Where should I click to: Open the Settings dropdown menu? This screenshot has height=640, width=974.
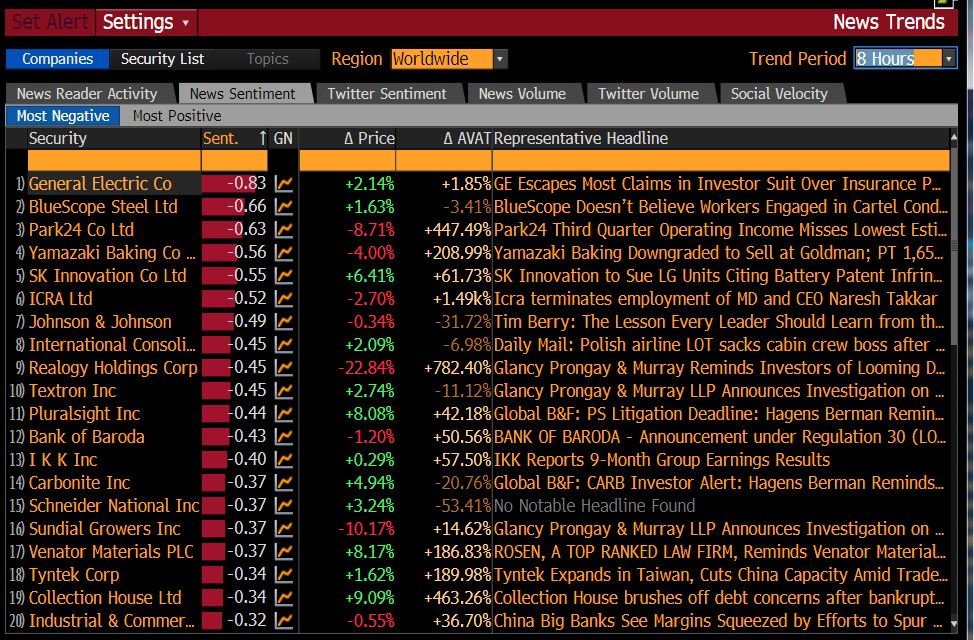[146, 22]
